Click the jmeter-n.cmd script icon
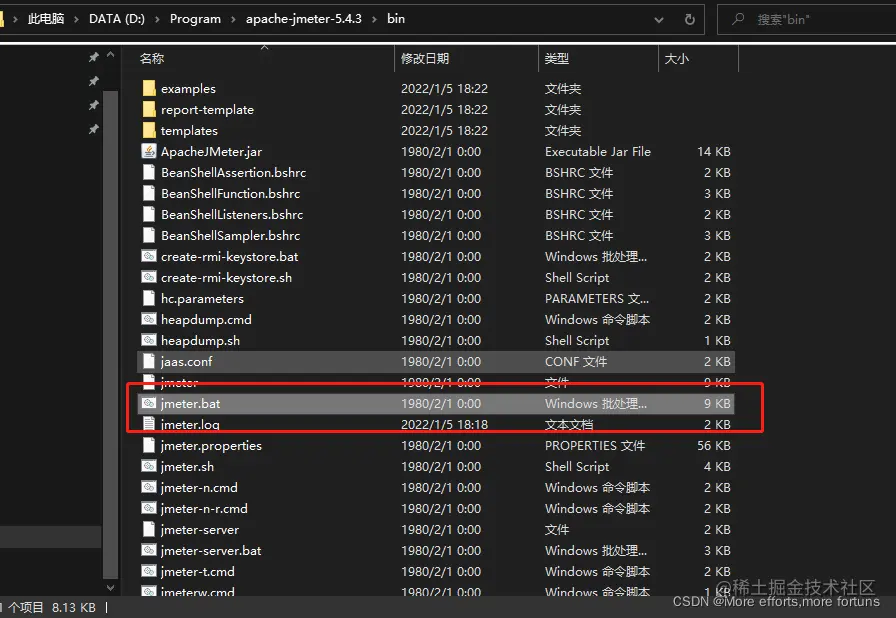 click(x=149, y=487)
